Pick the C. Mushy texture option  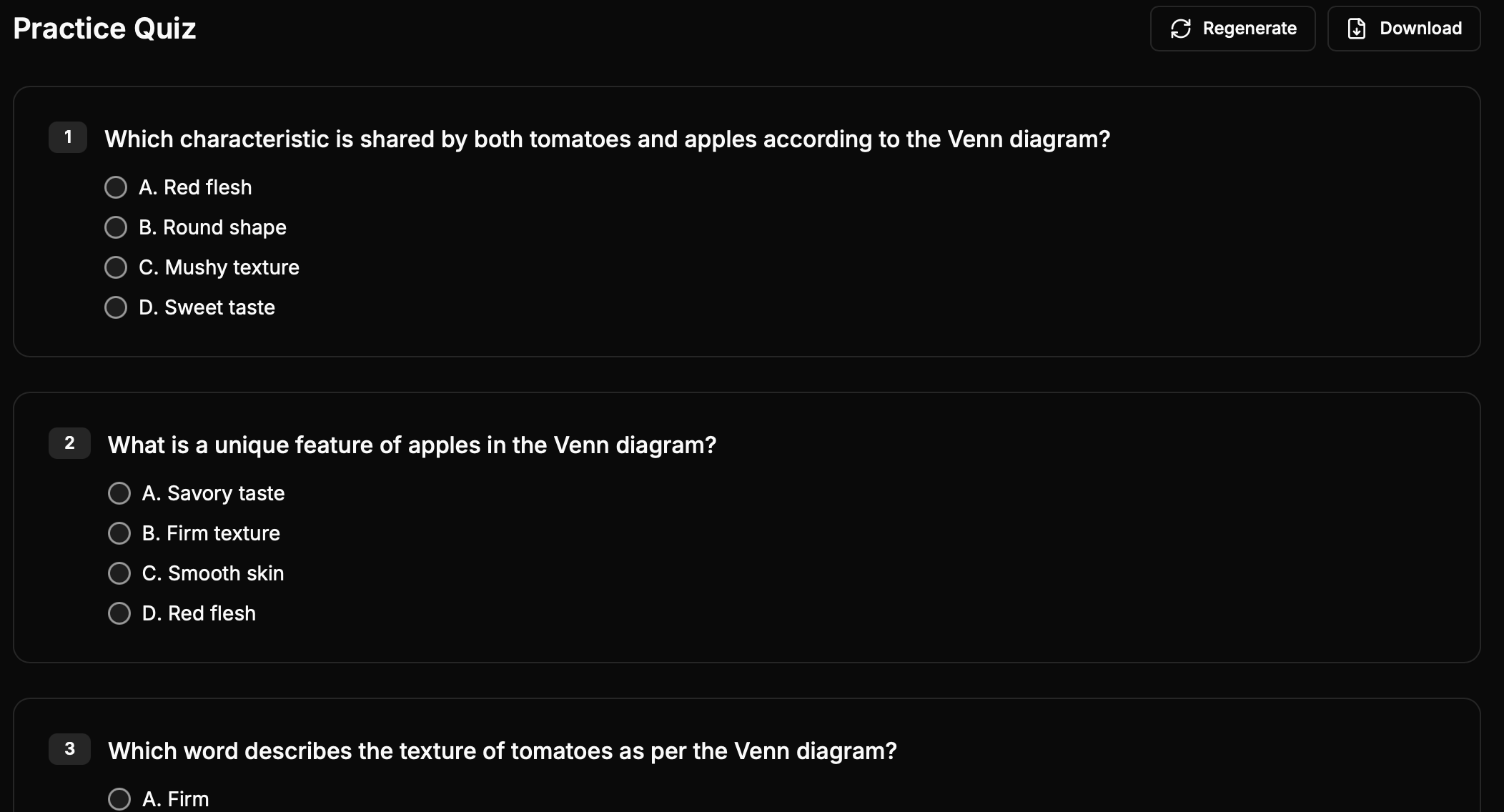click(x=116, y=267)
